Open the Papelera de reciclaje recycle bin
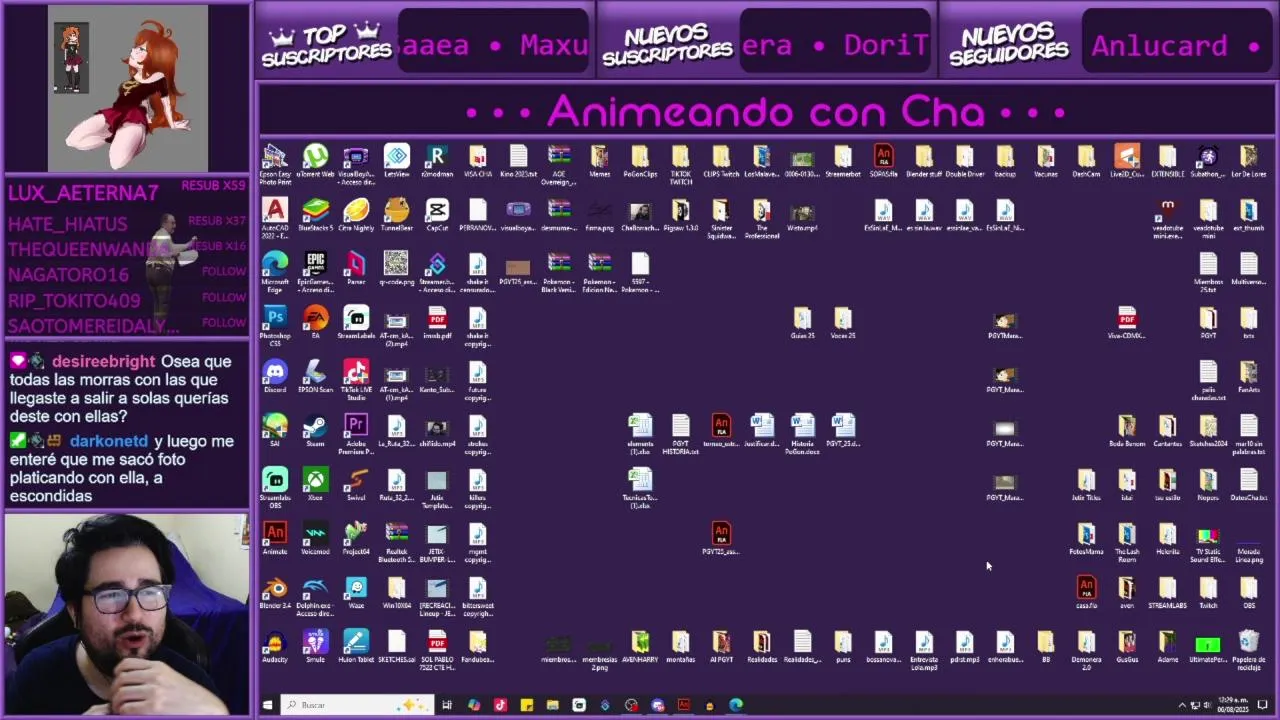 [x=1249, y=651]
